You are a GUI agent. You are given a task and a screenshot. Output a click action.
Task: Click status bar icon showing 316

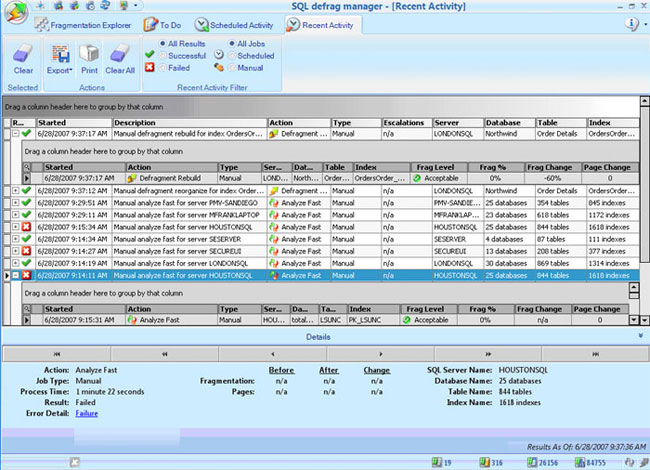click(484, 462)
